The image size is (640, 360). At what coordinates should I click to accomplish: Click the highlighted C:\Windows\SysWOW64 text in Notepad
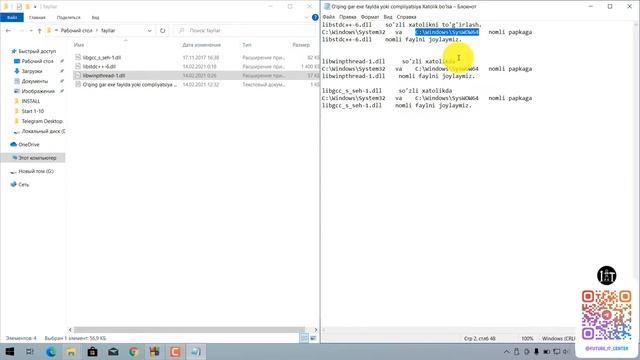click(x=447, y=32)
